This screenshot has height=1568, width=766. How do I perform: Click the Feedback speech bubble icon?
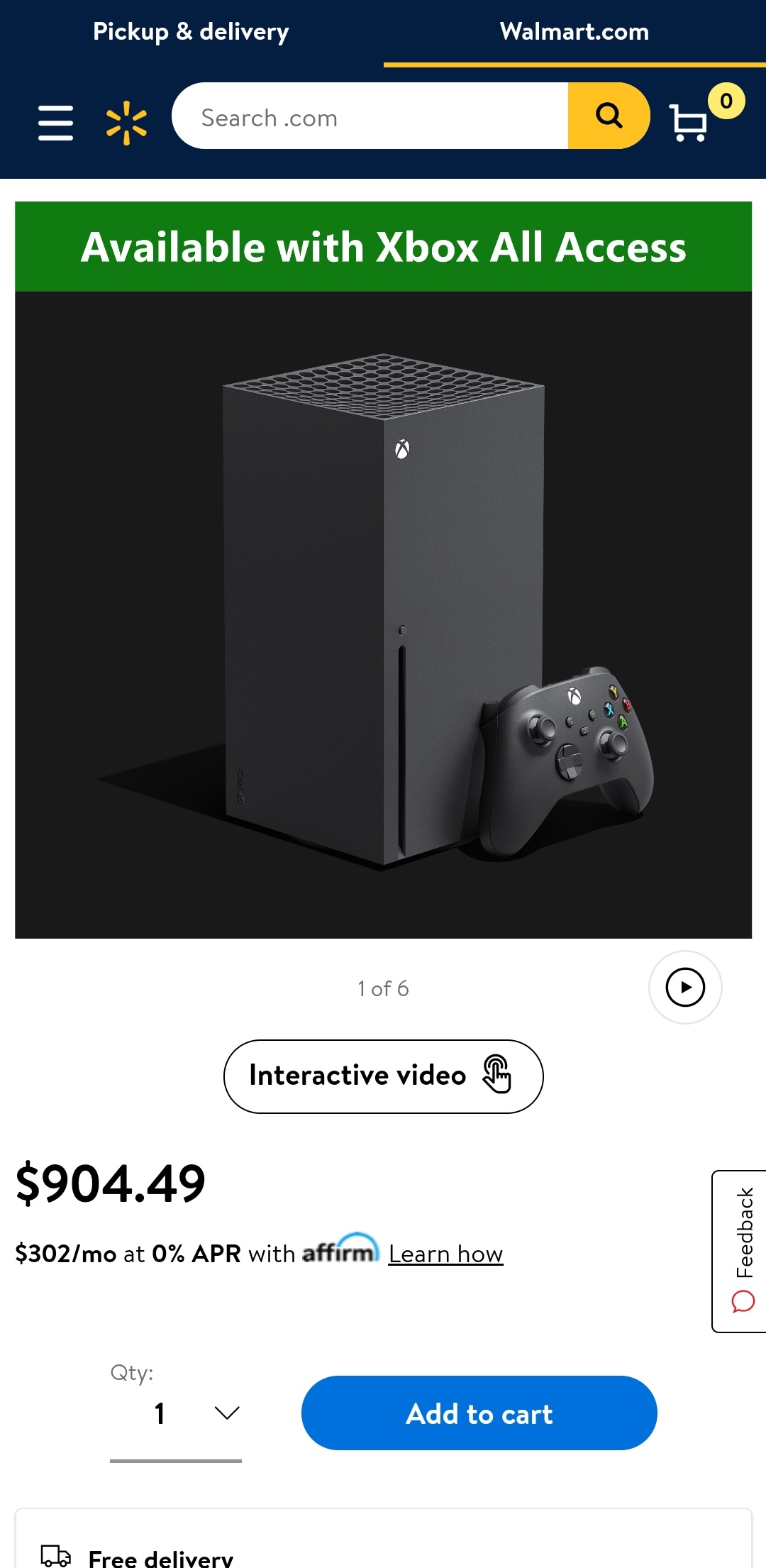[x=743, y=1302]
